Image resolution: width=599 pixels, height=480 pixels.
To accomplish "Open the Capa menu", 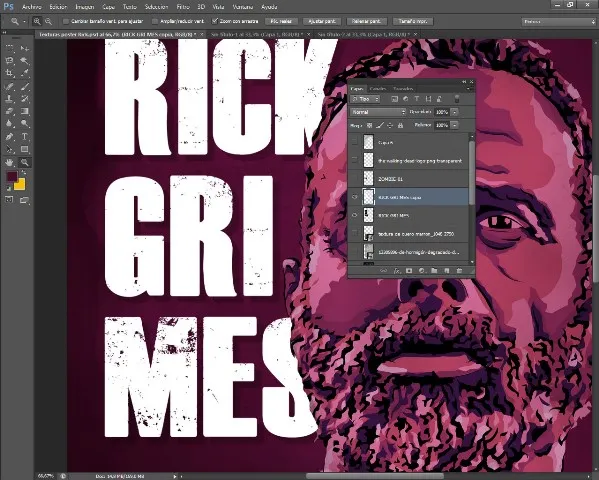I will (108, 7).
